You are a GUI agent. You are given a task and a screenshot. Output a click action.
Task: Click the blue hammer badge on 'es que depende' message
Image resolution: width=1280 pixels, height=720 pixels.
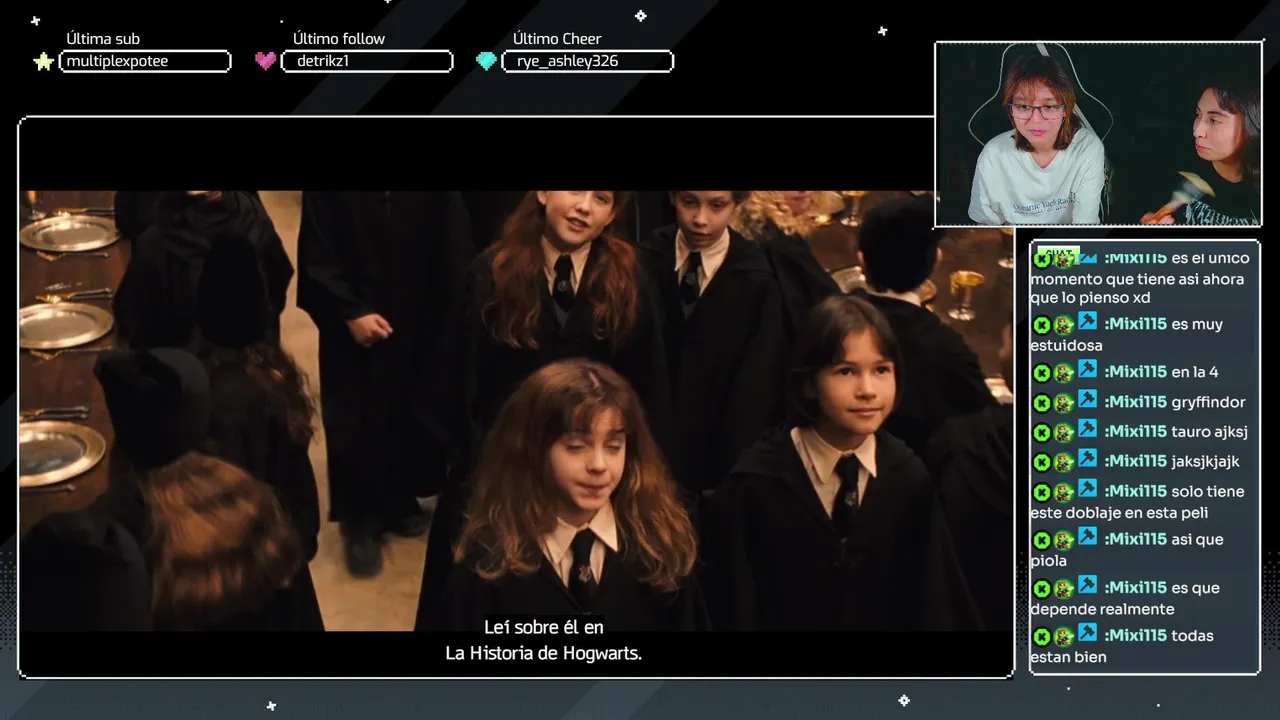[x=1088, y=585]
